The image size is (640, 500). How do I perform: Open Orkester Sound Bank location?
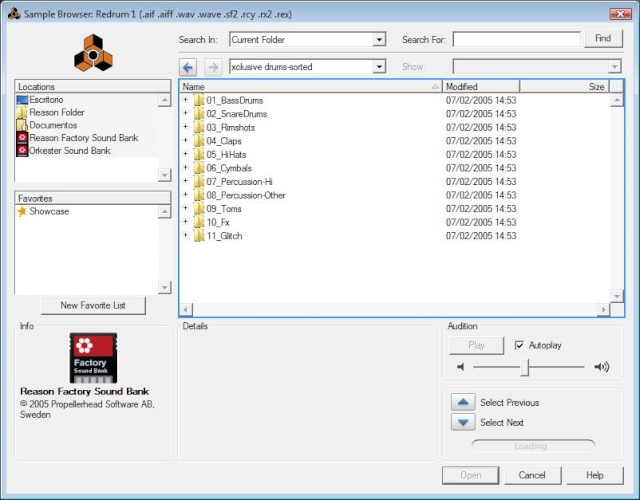click(64, 151)
